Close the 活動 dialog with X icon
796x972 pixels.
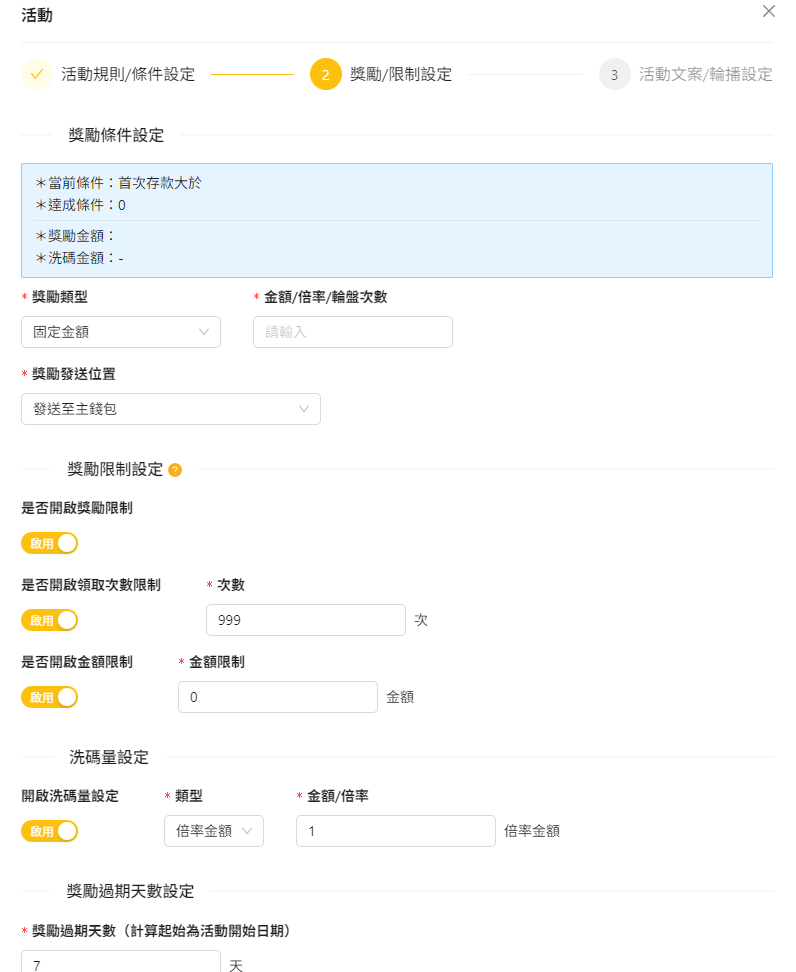768,12
